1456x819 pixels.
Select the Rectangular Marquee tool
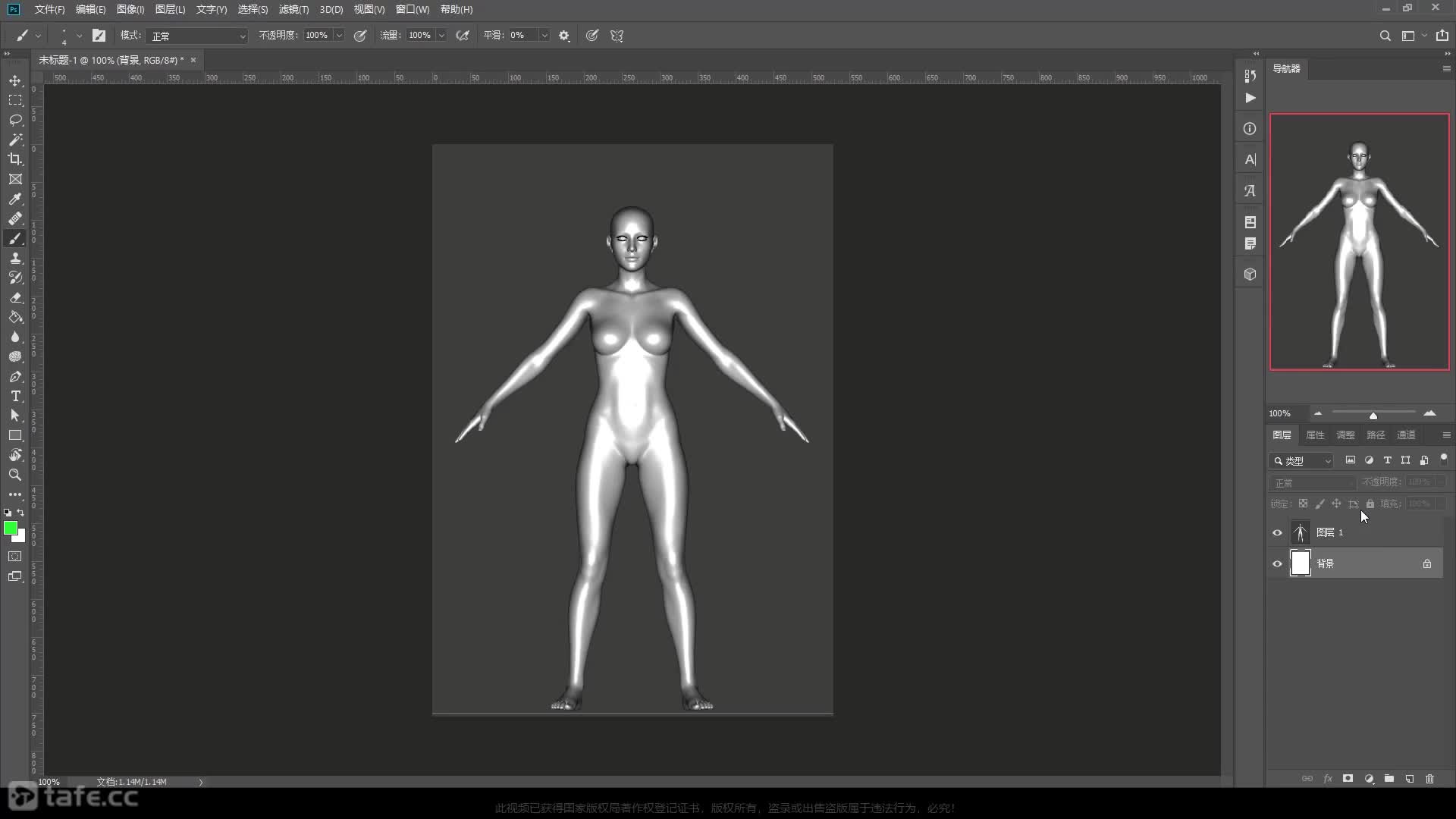pyautogui.click(x=15, y=100)
